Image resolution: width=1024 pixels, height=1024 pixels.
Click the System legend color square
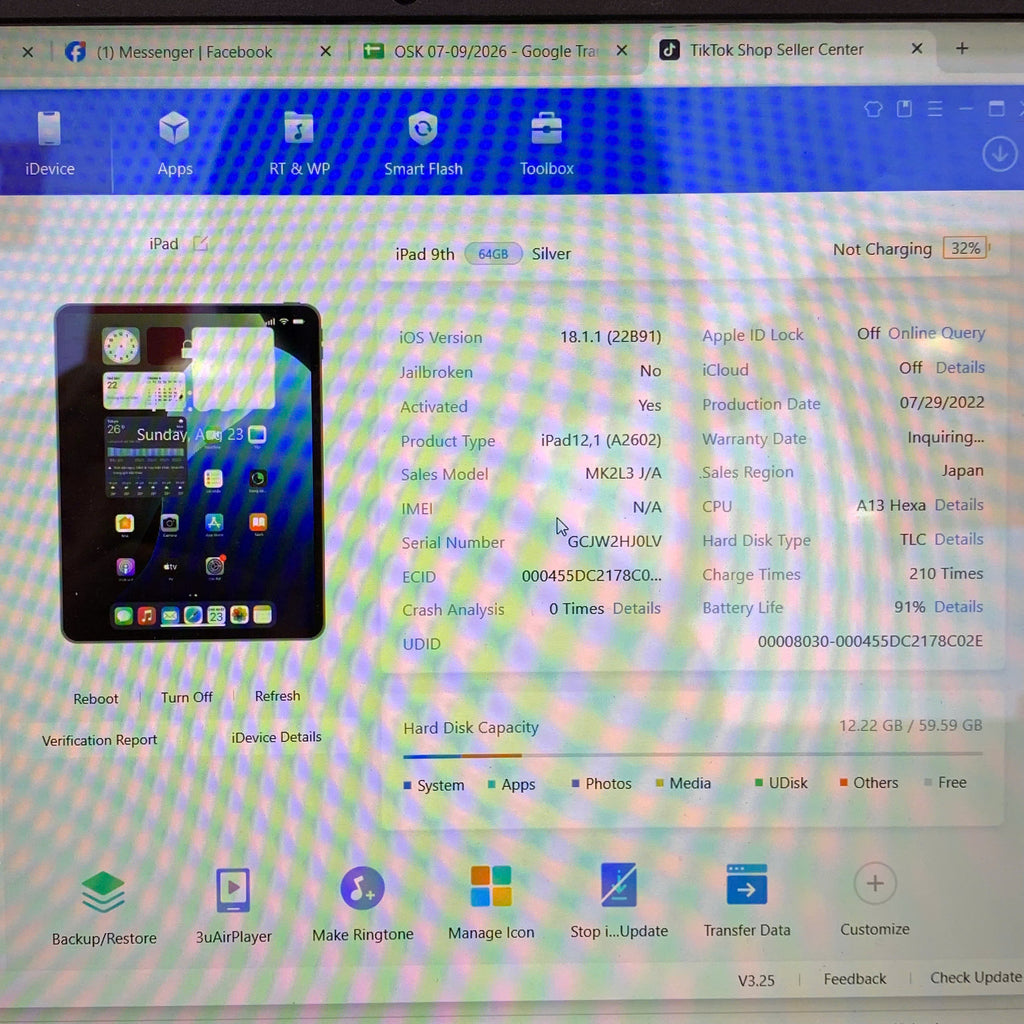pos(408,786)
